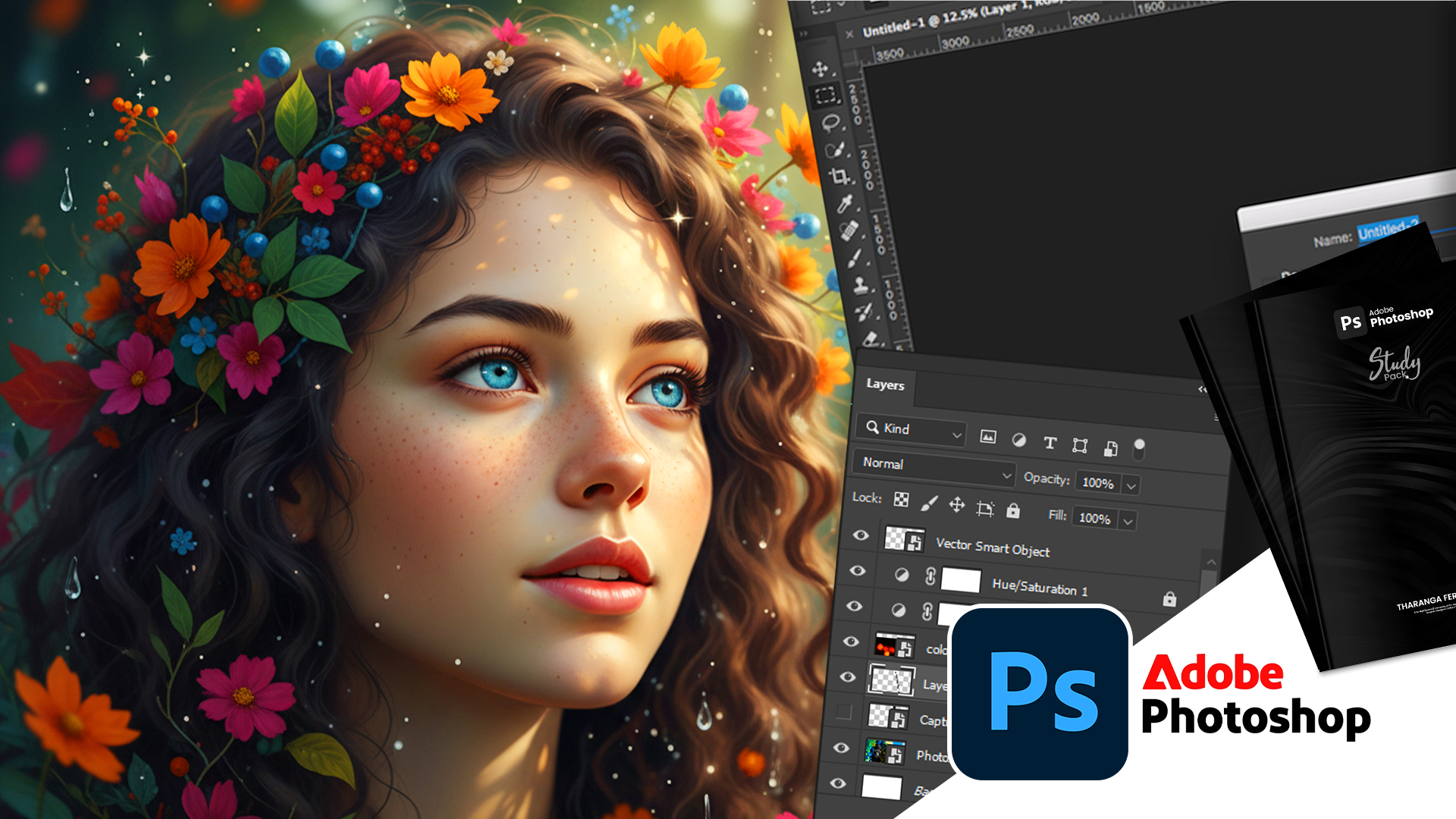Image resolution: width=1456 pixels, height=819 pixels.
Task: Expand the toolbar double-arrow at top
Action: (804, 34)
